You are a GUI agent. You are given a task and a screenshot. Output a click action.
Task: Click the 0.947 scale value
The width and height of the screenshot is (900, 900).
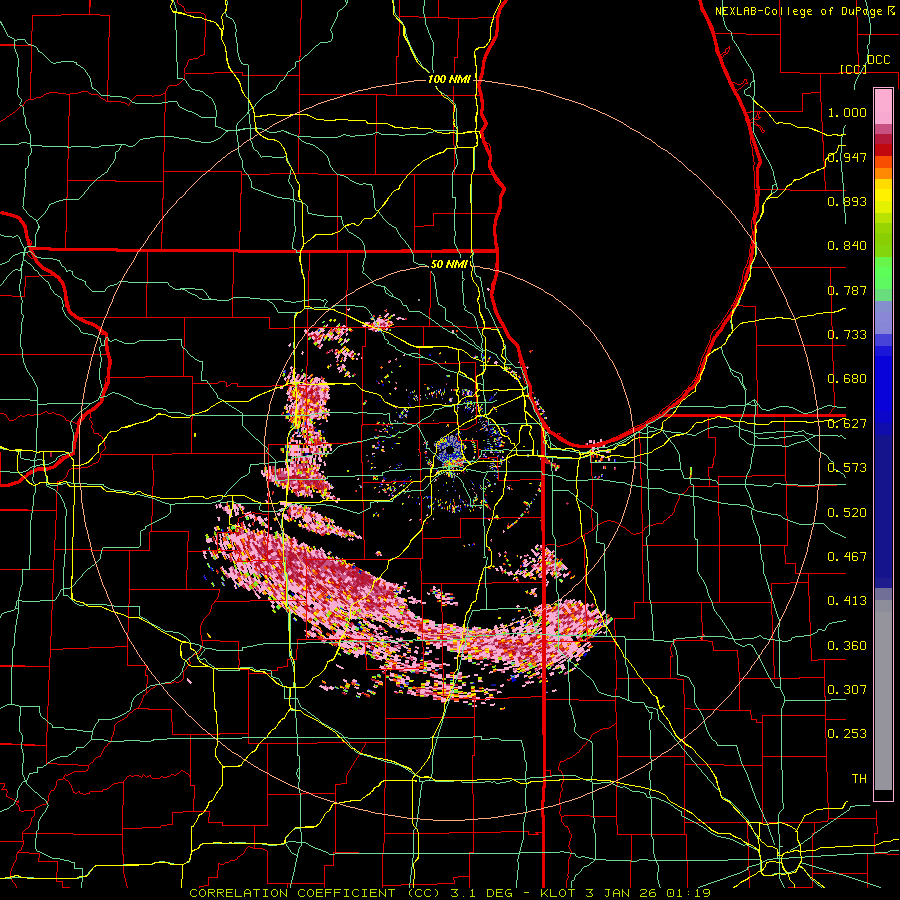tap(847, 157)
